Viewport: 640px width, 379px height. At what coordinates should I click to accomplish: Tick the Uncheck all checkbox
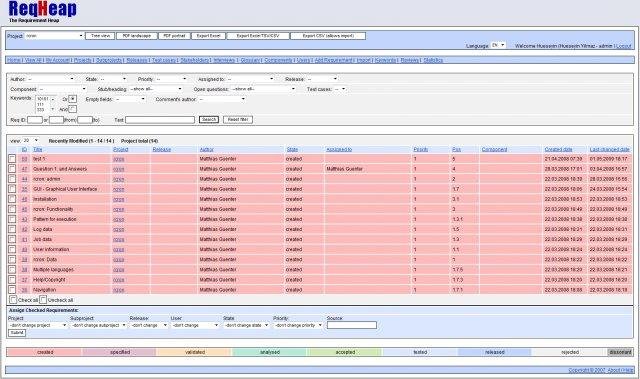[43, 300]
